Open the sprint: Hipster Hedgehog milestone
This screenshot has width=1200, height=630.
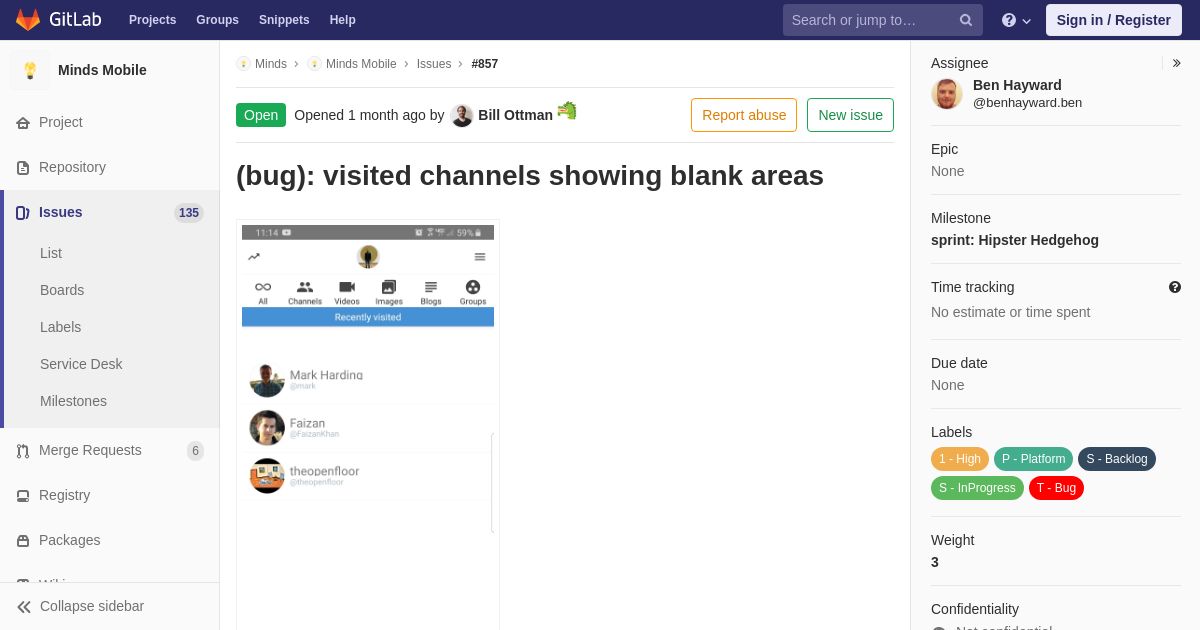coord(1015,240)
